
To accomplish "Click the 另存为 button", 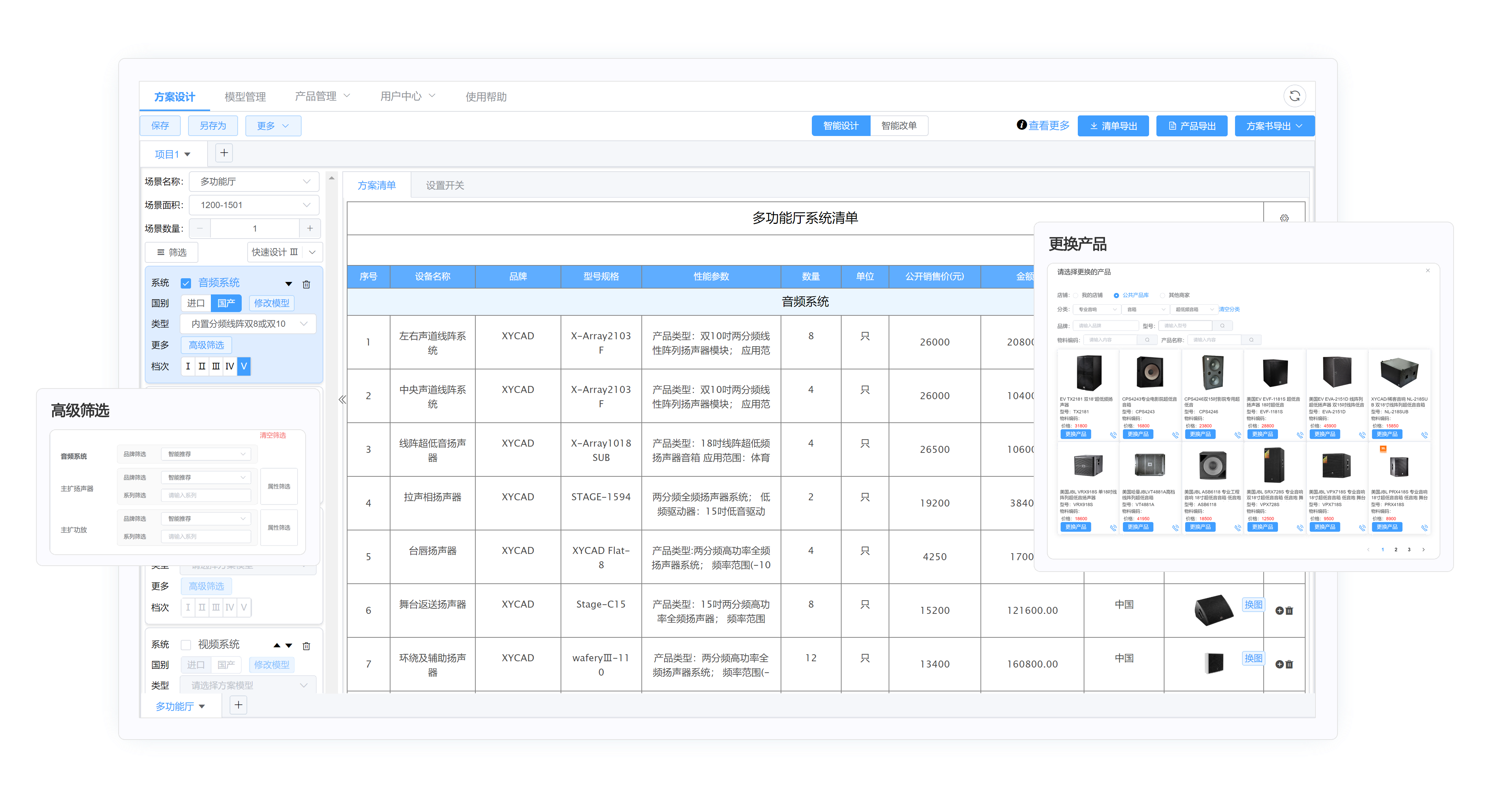I will click(x=212, y=126).
